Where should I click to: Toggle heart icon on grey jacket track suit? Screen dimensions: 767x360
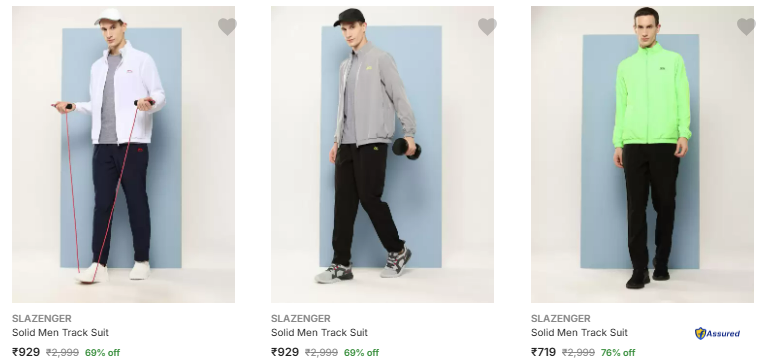(x=487, y=26)
